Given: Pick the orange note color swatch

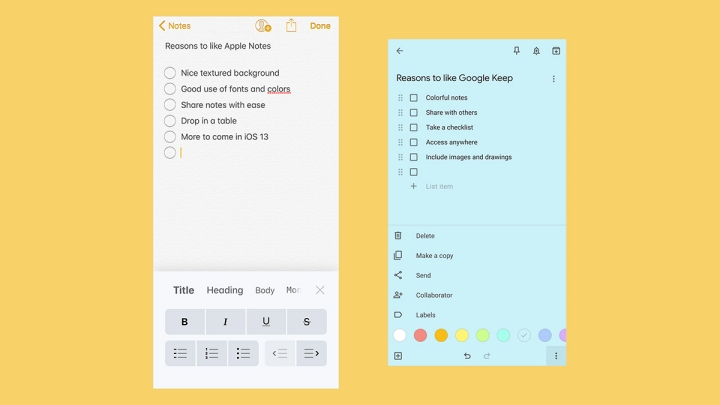Looking at the screenshot, I should pyautogui.click(x=441, y=335).
